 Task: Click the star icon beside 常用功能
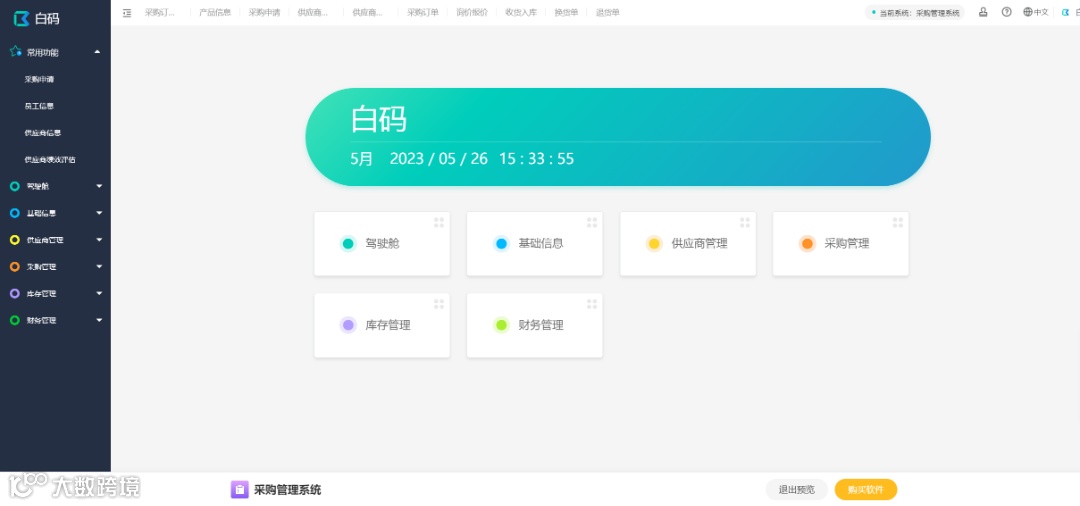coord(16,52)
